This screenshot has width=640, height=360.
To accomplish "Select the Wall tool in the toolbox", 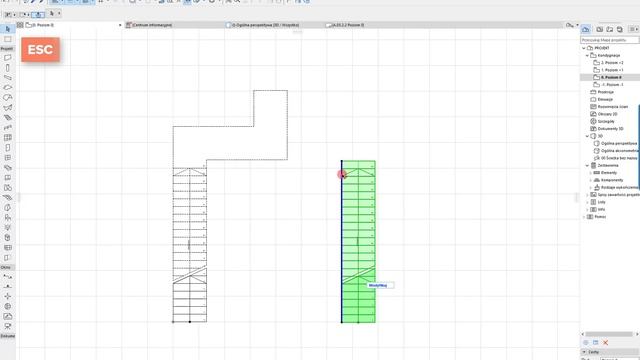I will pyautogui.click(x=8, y=58).
